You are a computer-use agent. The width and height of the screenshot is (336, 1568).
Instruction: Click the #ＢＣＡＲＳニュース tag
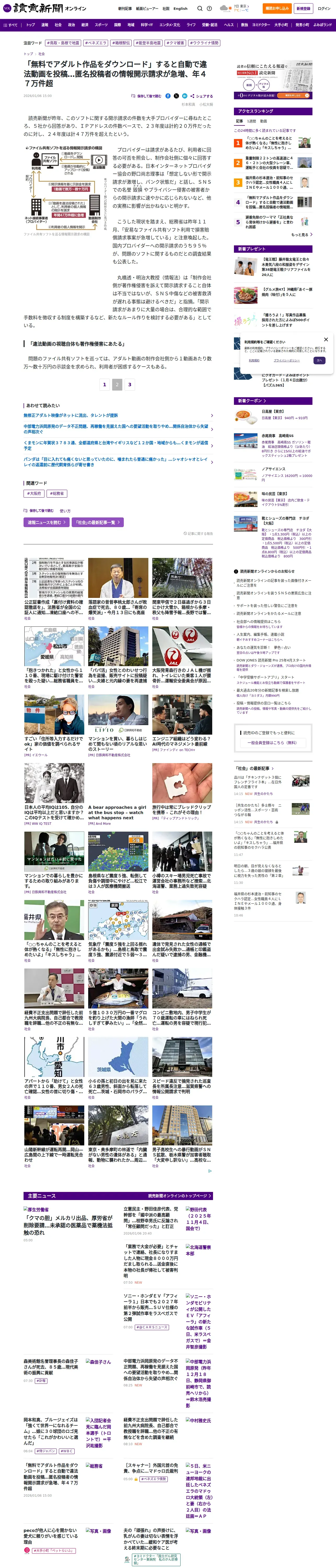(152, 1327)
